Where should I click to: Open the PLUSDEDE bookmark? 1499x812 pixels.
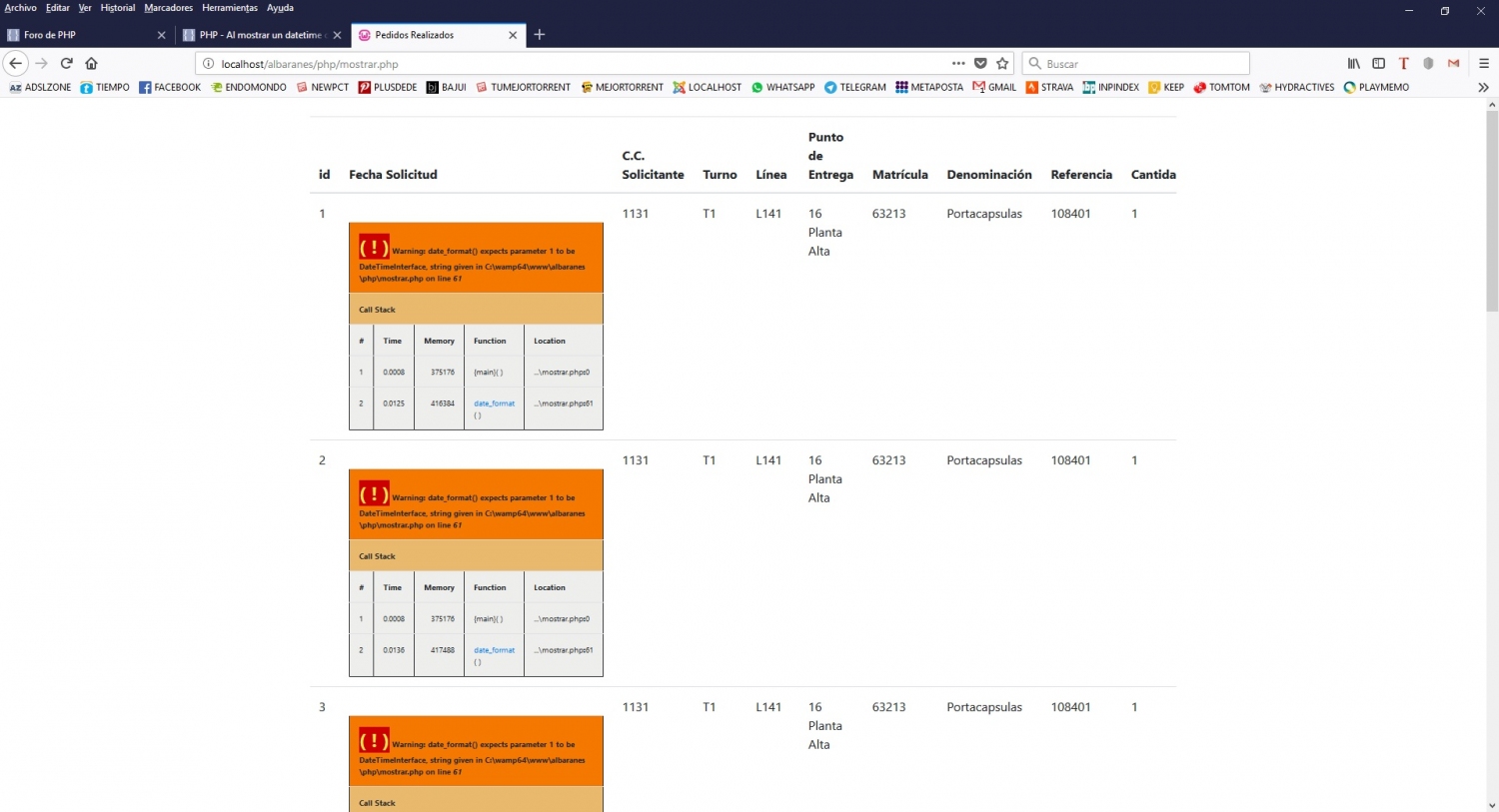[388, 87]
